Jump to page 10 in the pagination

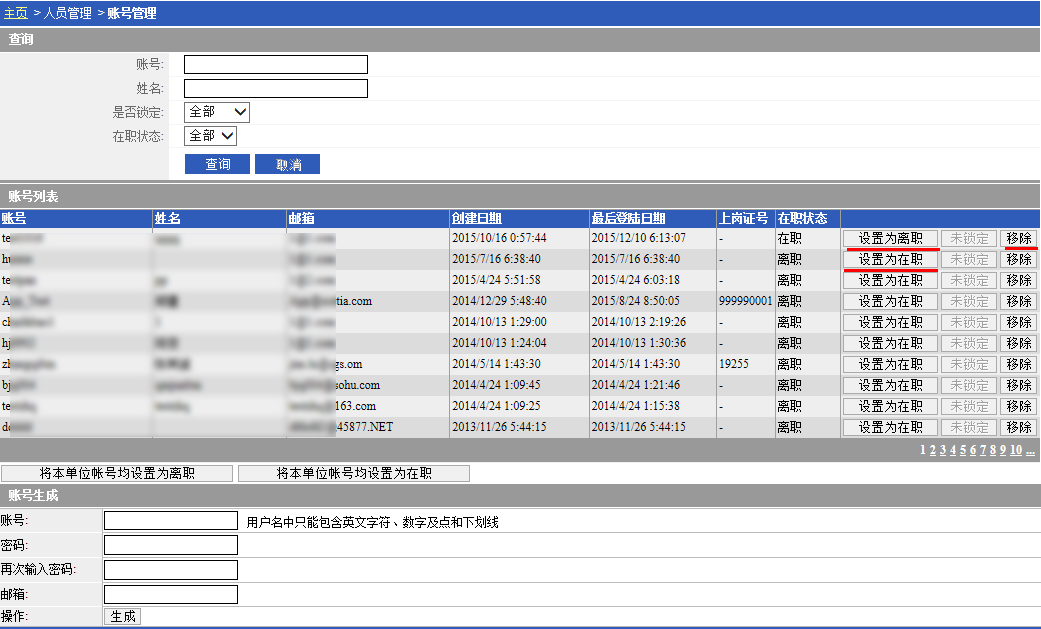point(1015,450)
